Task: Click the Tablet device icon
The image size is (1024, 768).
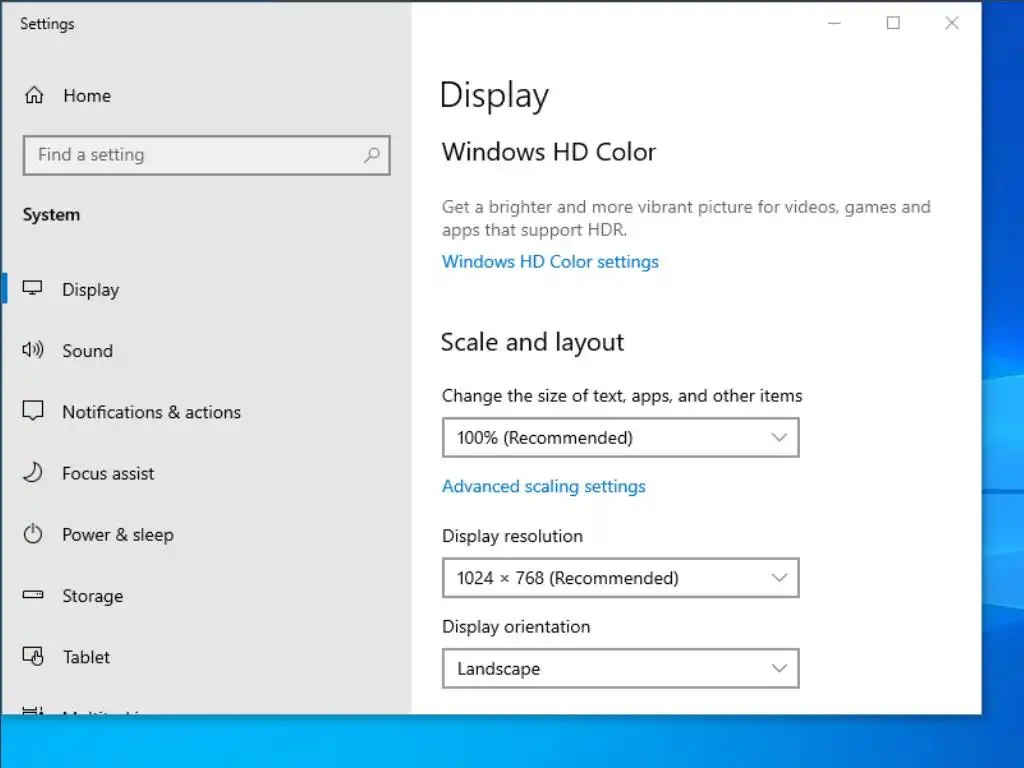Action: pyautogui.click(x=33, y=656)
